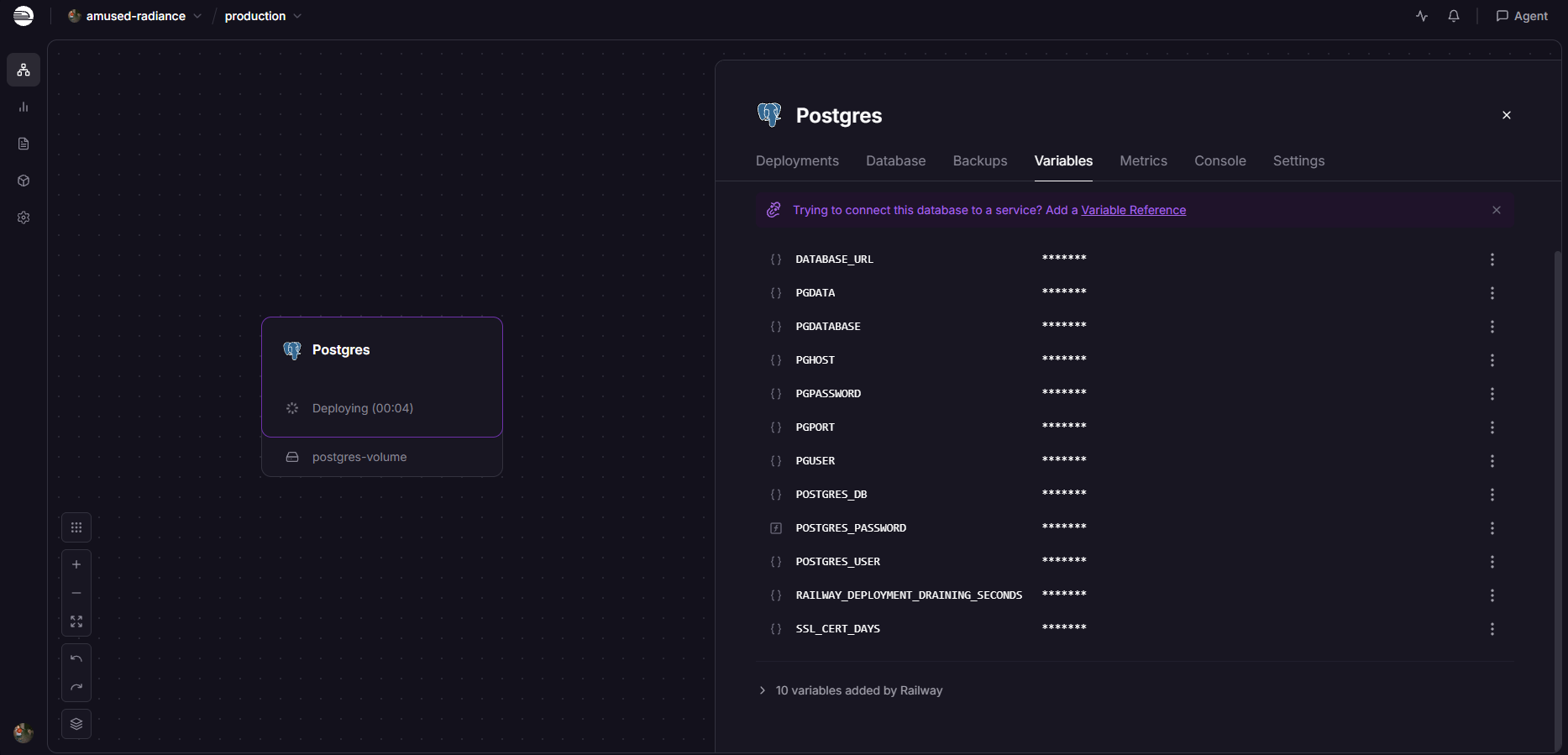
Task: Select the PGPORT variable name
Action: 815,427
